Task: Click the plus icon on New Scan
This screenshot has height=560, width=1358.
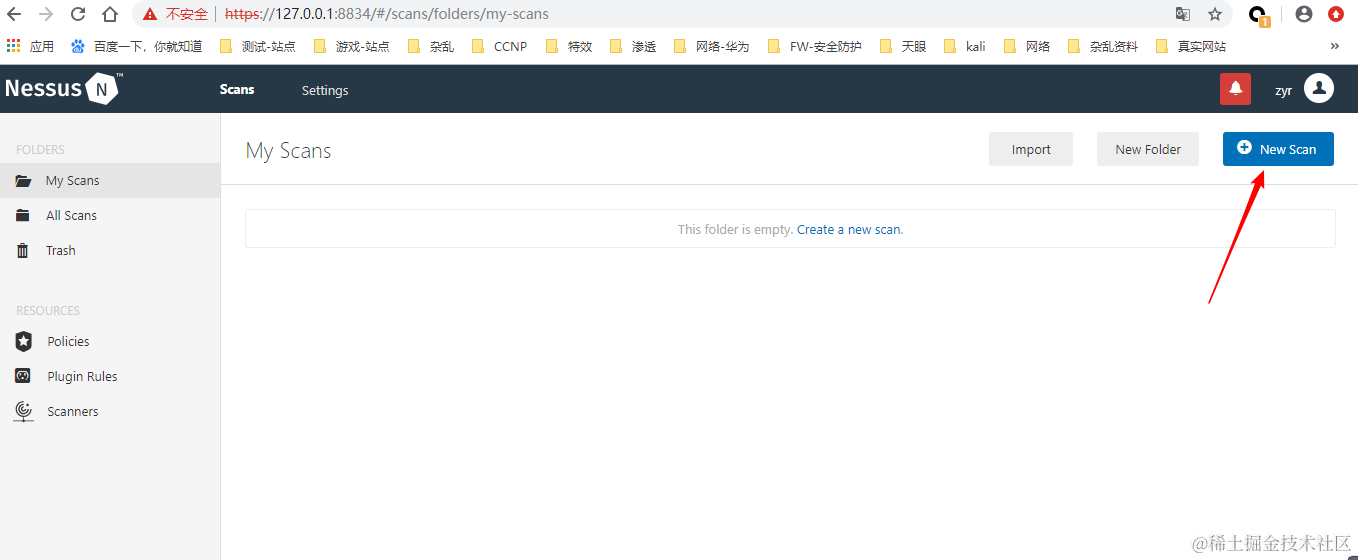Action: tap(1244, 148)
